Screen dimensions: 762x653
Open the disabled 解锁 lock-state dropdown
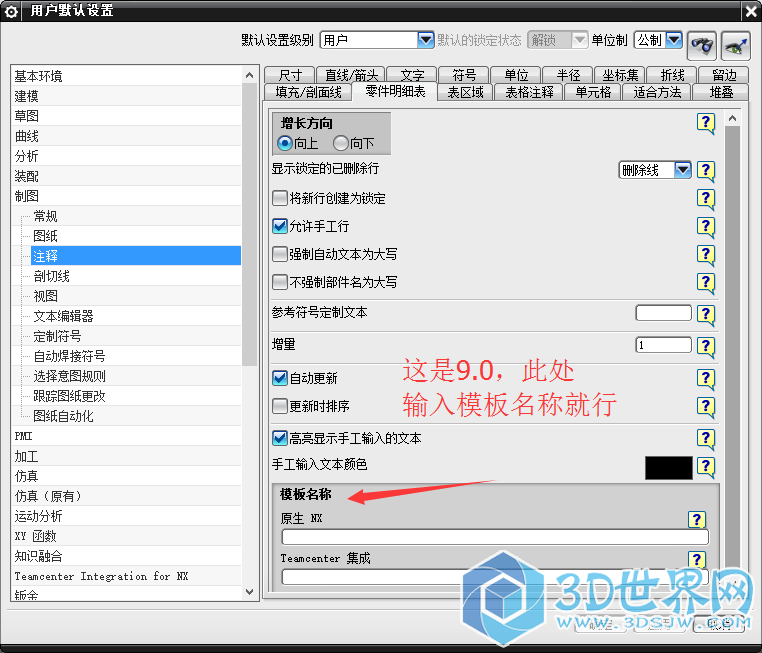coord(557,40)
